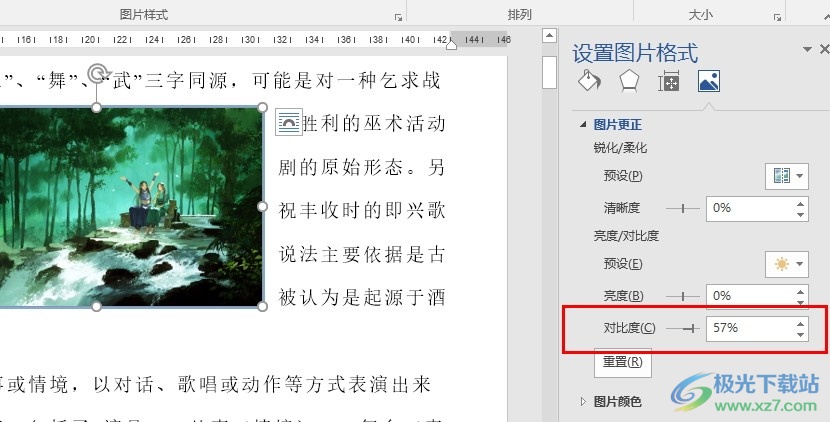The width and height of the screenshot is (830, 422).
Task: Select the forest picture in the document
Action: tap(130, 206)
